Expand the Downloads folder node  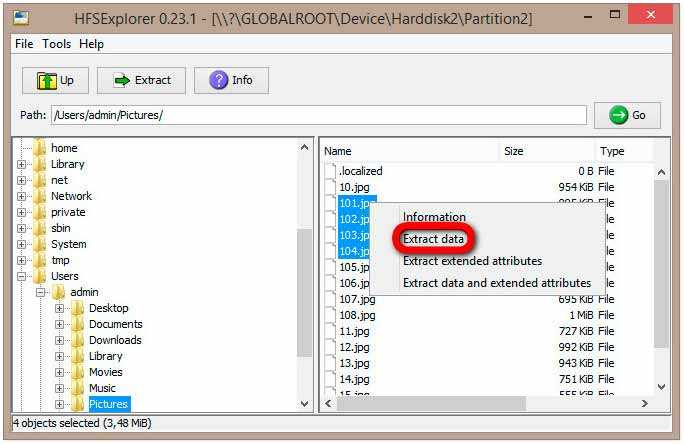pos(60,340)
